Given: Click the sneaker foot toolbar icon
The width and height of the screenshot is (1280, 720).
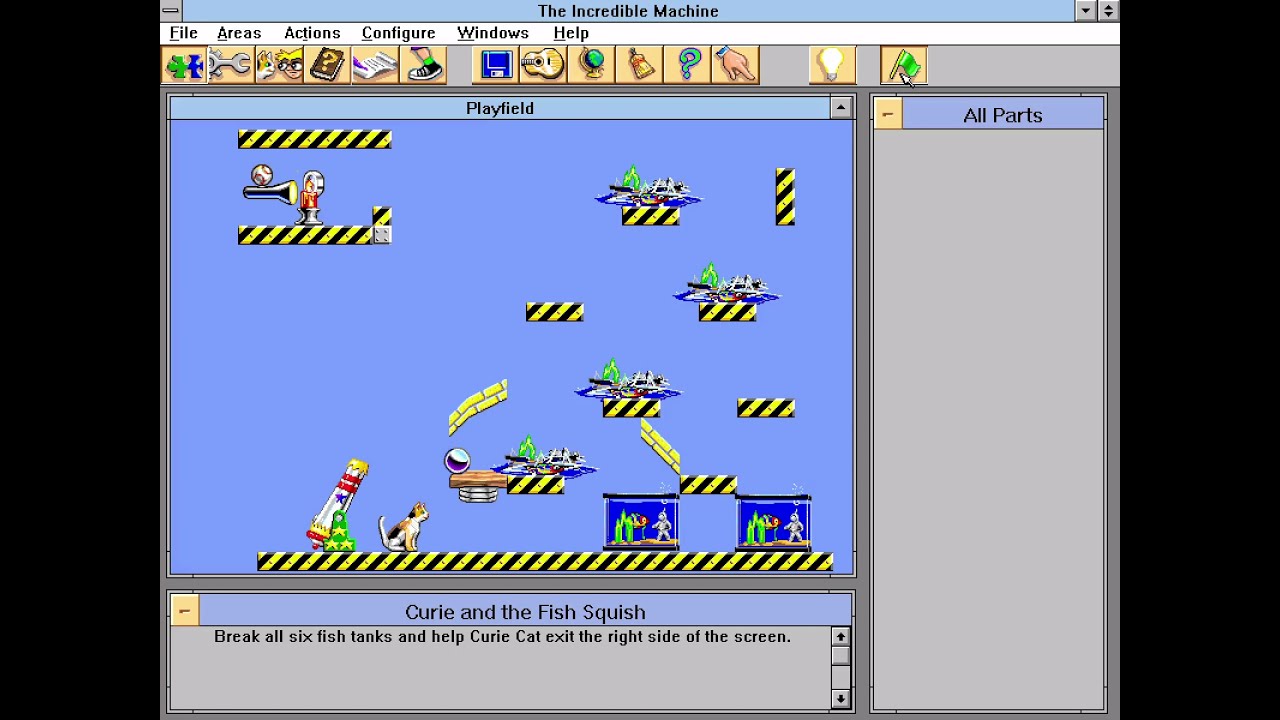Looking at the screenshot, I should (423, 65).
